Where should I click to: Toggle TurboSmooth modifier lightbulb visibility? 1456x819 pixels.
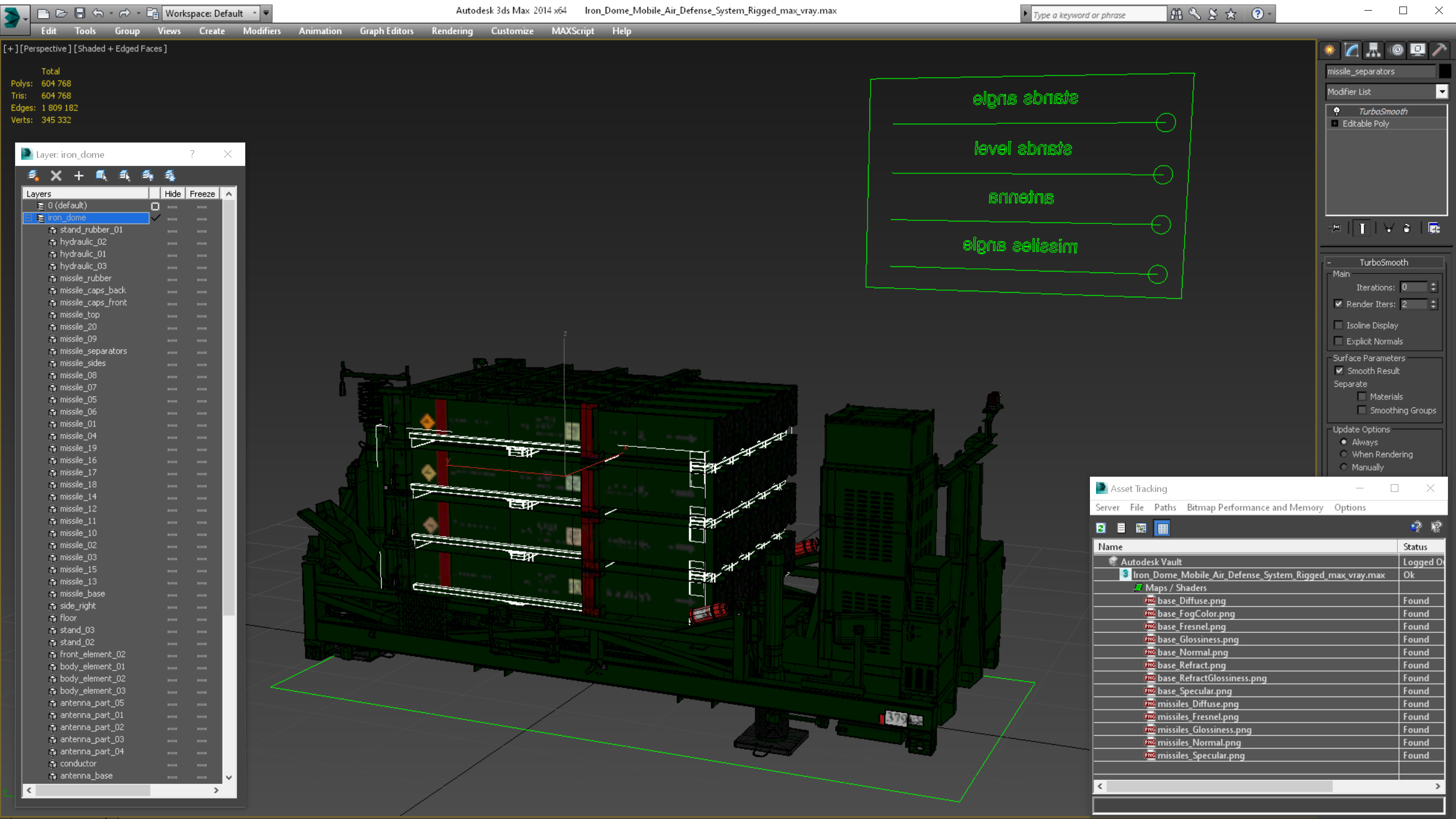click(1336, 111)
